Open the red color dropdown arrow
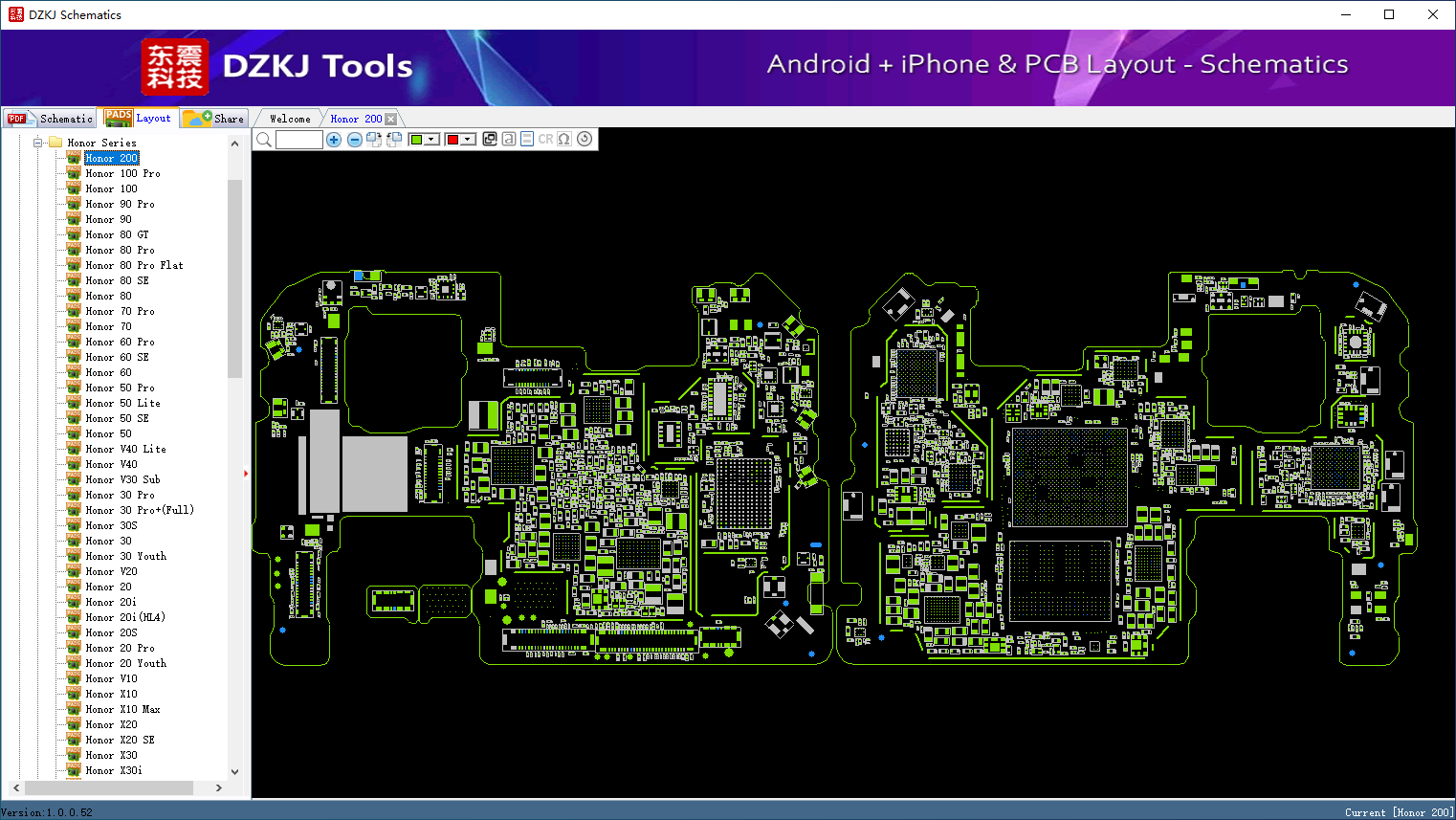Viewport: 1456px width, 820px height. point(468,140)
